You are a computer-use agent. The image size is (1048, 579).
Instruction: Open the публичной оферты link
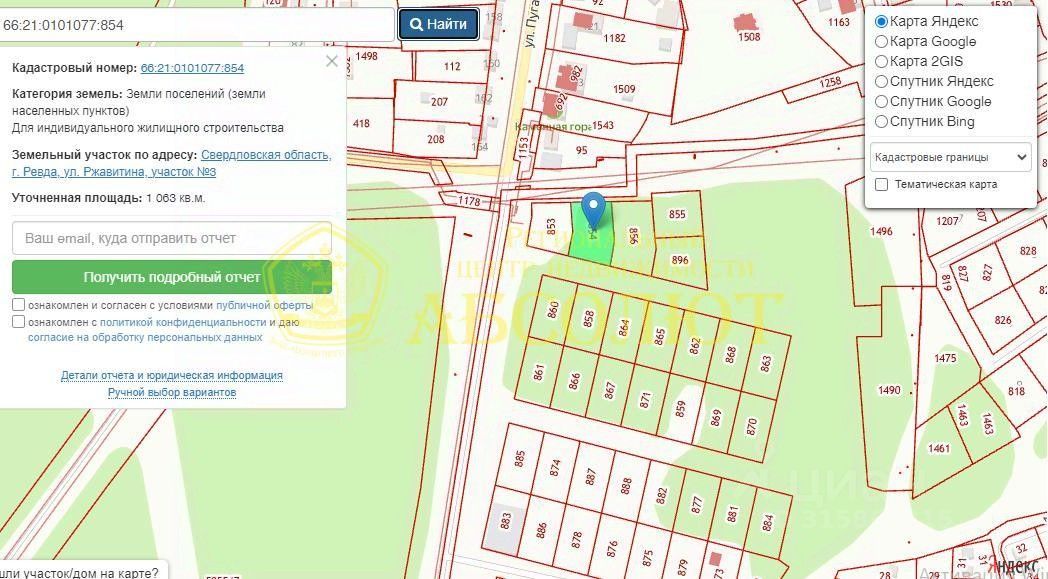[x=264, y=305]
